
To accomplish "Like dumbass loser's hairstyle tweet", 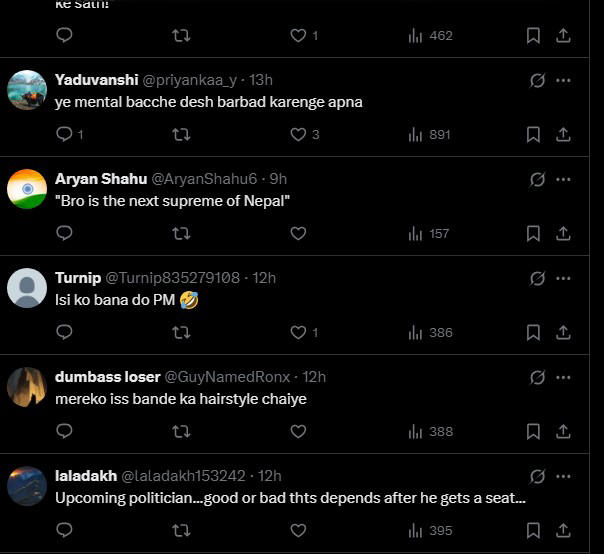I will click(x=298, y=431).
